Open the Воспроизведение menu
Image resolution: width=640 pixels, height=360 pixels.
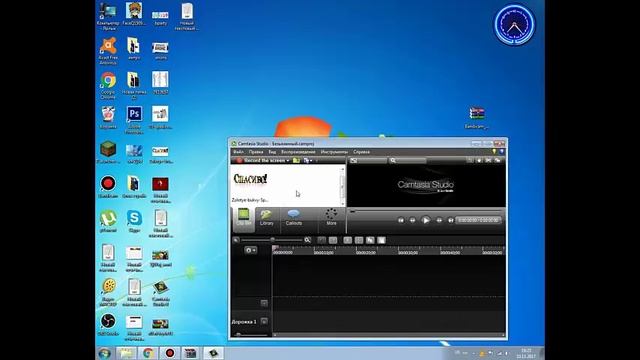pos(298,152)
